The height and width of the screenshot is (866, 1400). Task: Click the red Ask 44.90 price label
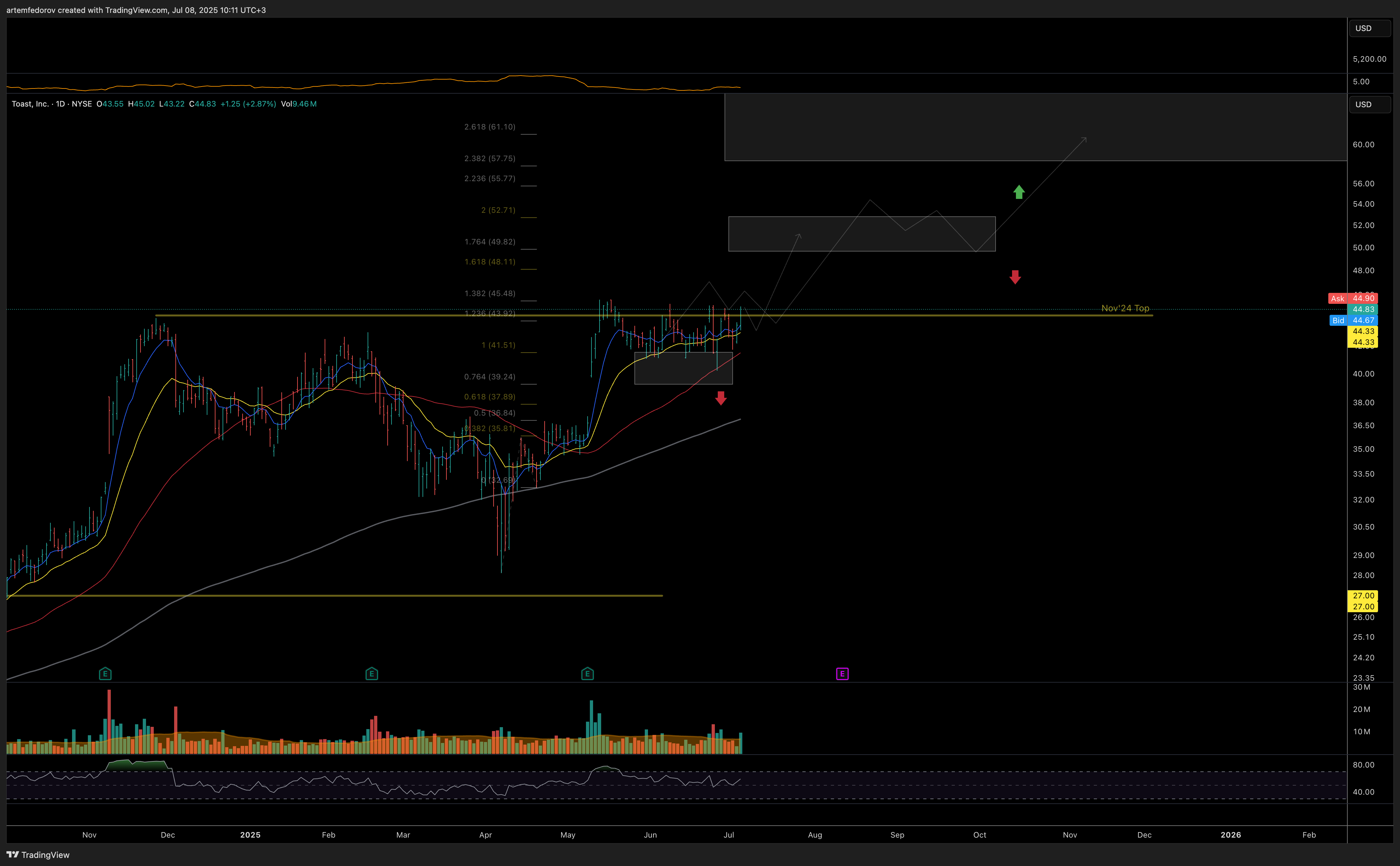1353,298
